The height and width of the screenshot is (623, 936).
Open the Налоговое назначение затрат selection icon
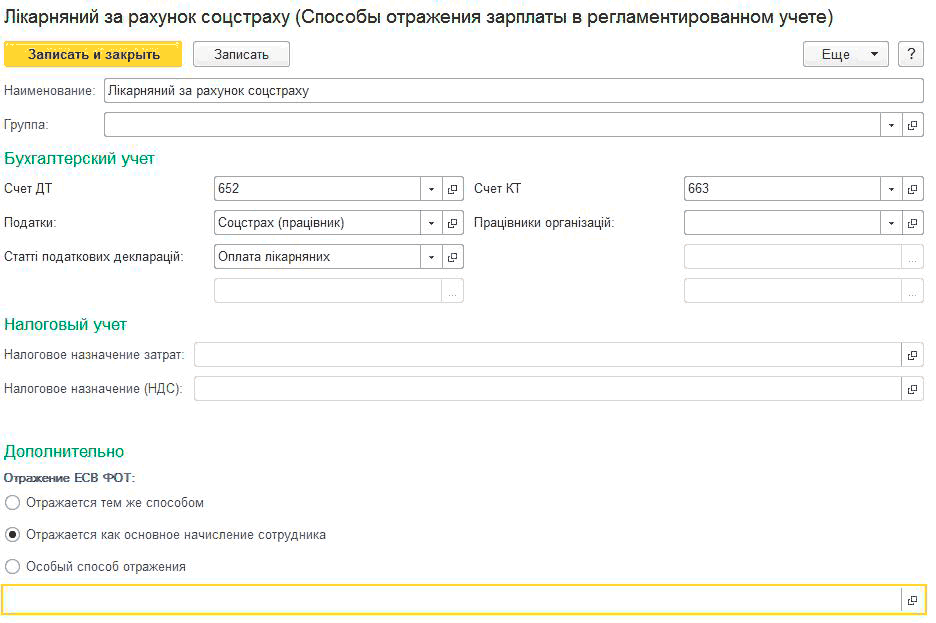912,355
